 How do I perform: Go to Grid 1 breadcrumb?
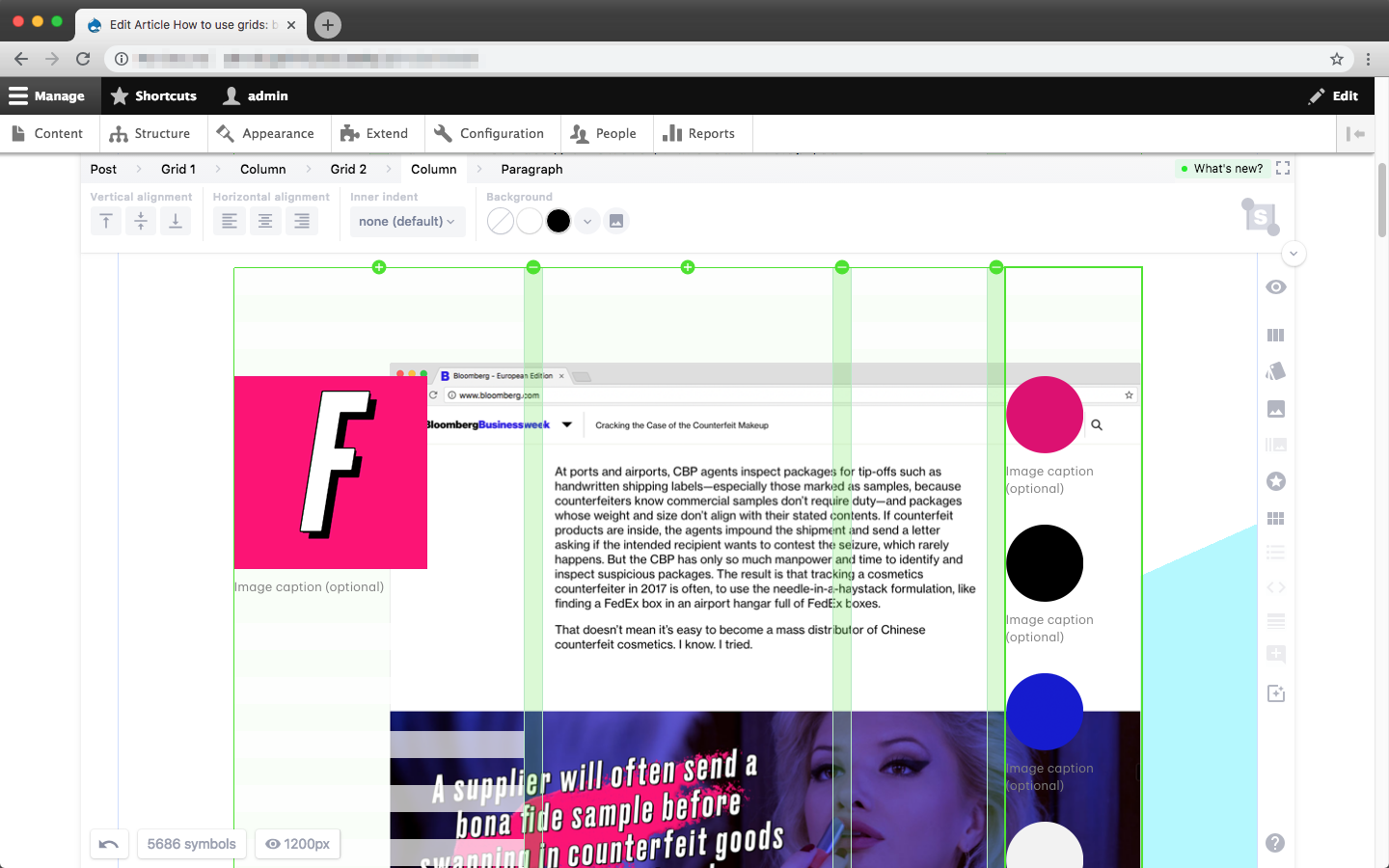coord(178,169)
